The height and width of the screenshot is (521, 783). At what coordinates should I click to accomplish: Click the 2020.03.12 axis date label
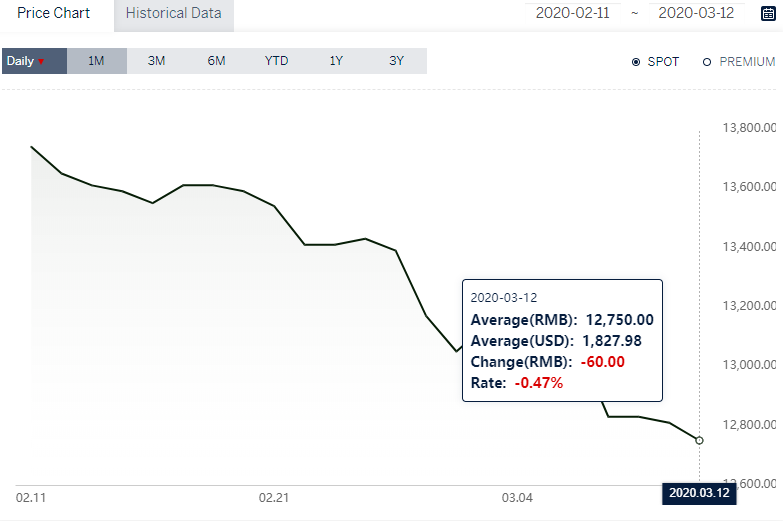(699, 493)
